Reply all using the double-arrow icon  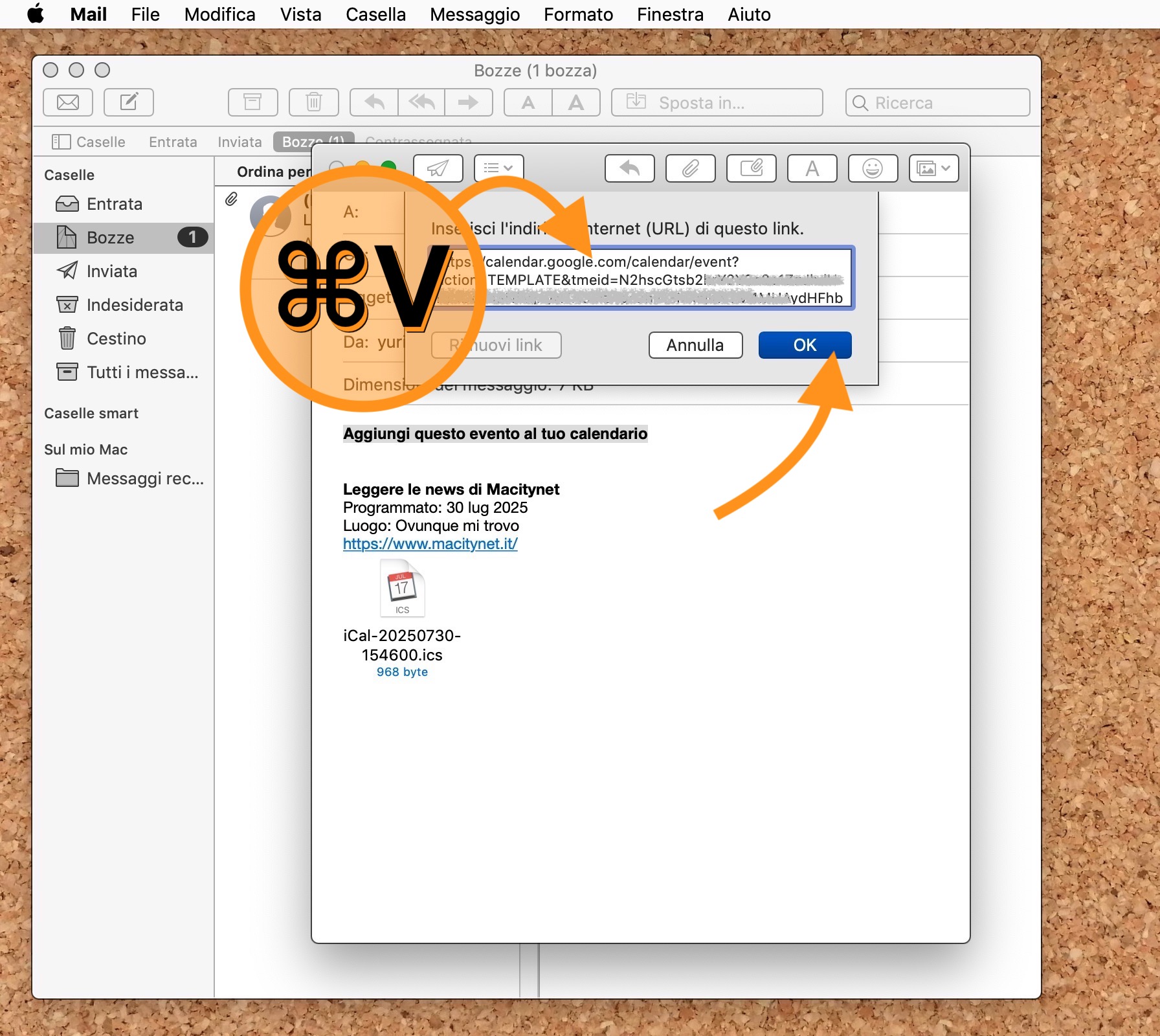point(421,102)
